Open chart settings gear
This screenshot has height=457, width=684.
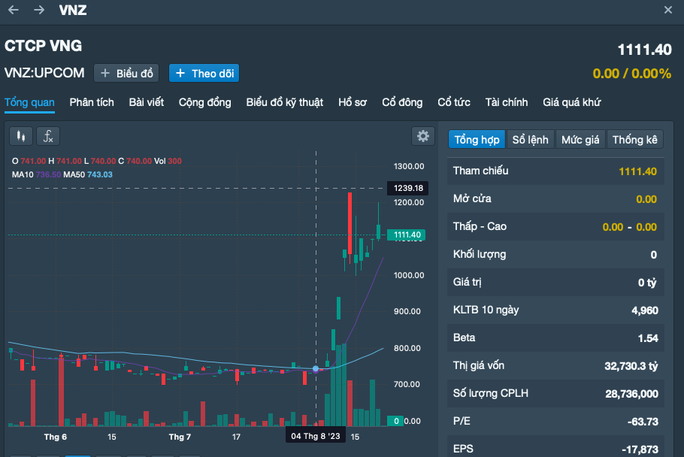(x=423, y=136)
